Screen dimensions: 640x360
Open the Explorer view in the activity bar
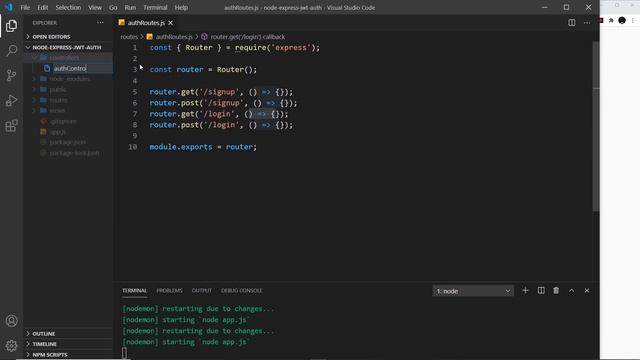[11, 26]
